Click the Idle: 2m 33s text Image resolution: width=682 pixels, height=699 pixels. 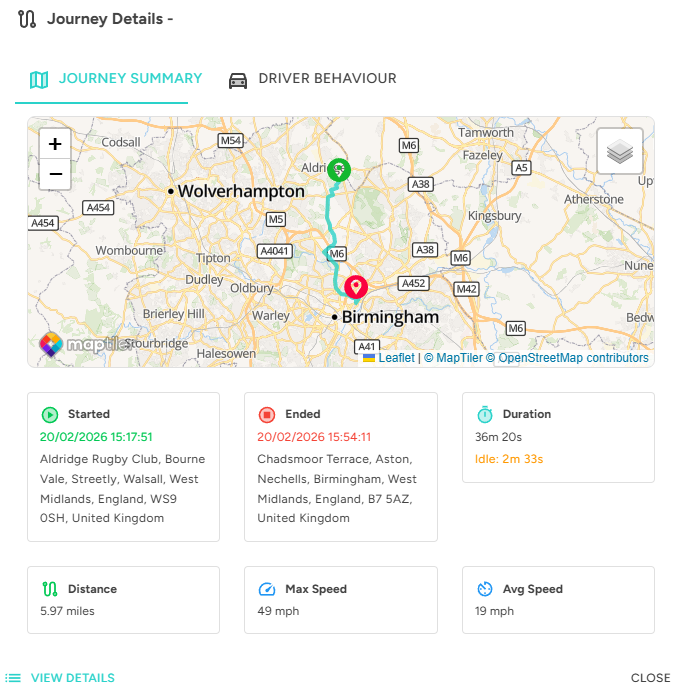[x=509, y=459]
